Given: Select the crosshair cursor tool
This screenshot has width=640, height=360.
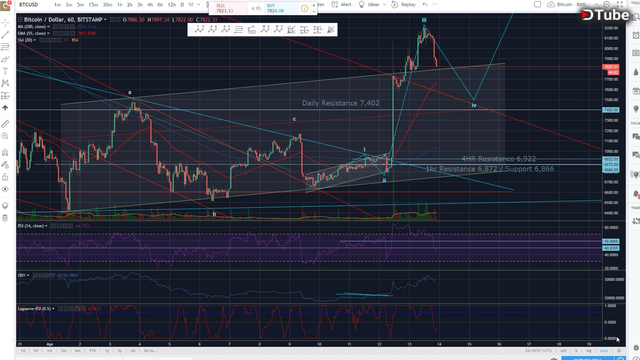Looking at the screenshot, I should point(5,22).
